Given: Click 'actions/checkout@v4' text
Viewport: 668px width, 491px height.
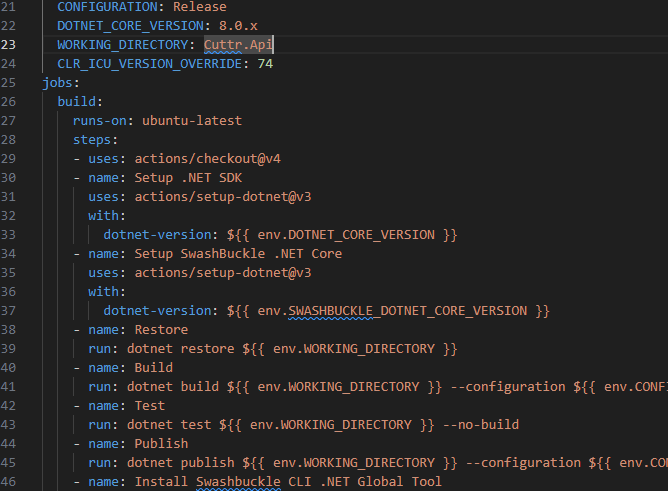Looking at the screenshot, I should tap(207, 159).
